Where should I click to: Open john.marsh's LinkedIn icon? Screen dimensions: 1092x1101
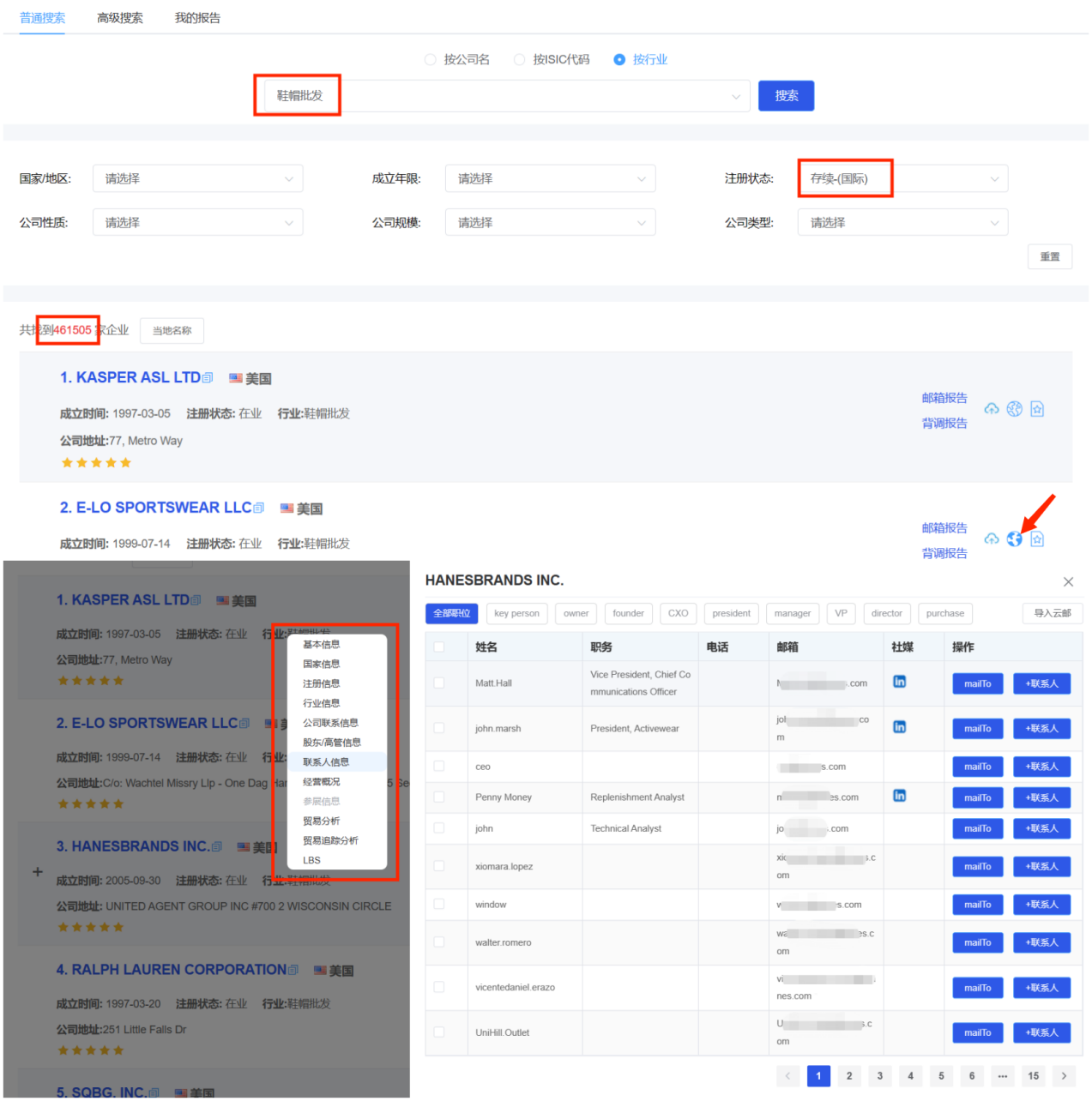pos(900,727)
